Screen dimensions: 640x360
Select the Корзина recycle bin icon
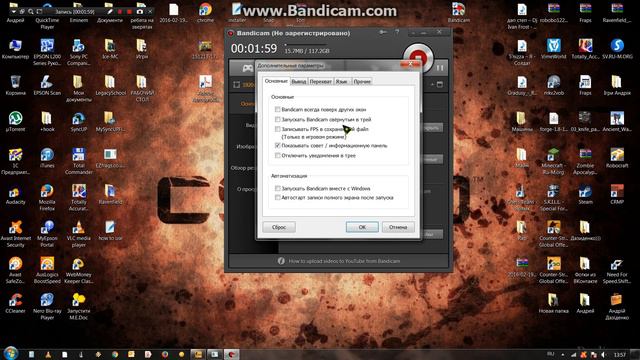pyautogui.click(x=16, y=86)
